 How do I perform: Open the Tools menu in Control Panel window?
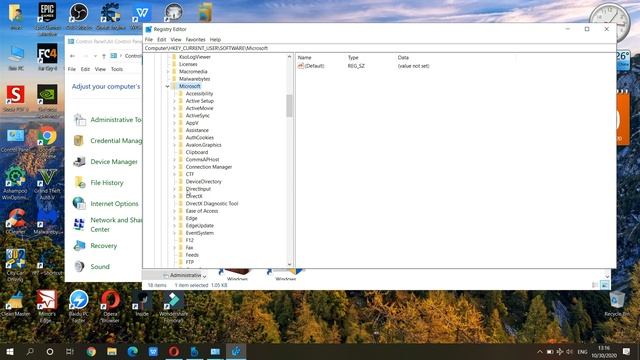pos(117,69)
